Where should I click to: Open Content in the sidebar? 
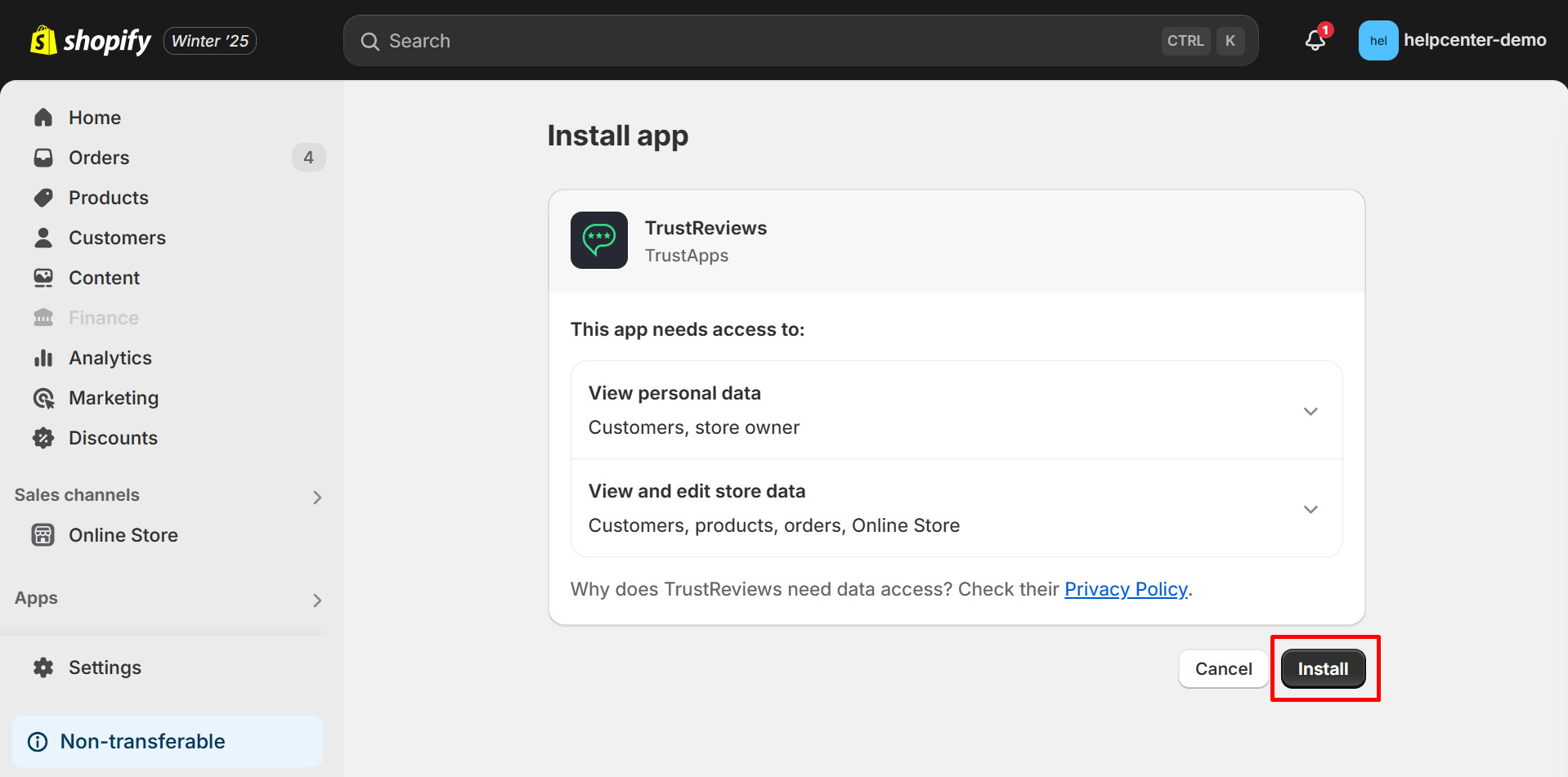104,278
